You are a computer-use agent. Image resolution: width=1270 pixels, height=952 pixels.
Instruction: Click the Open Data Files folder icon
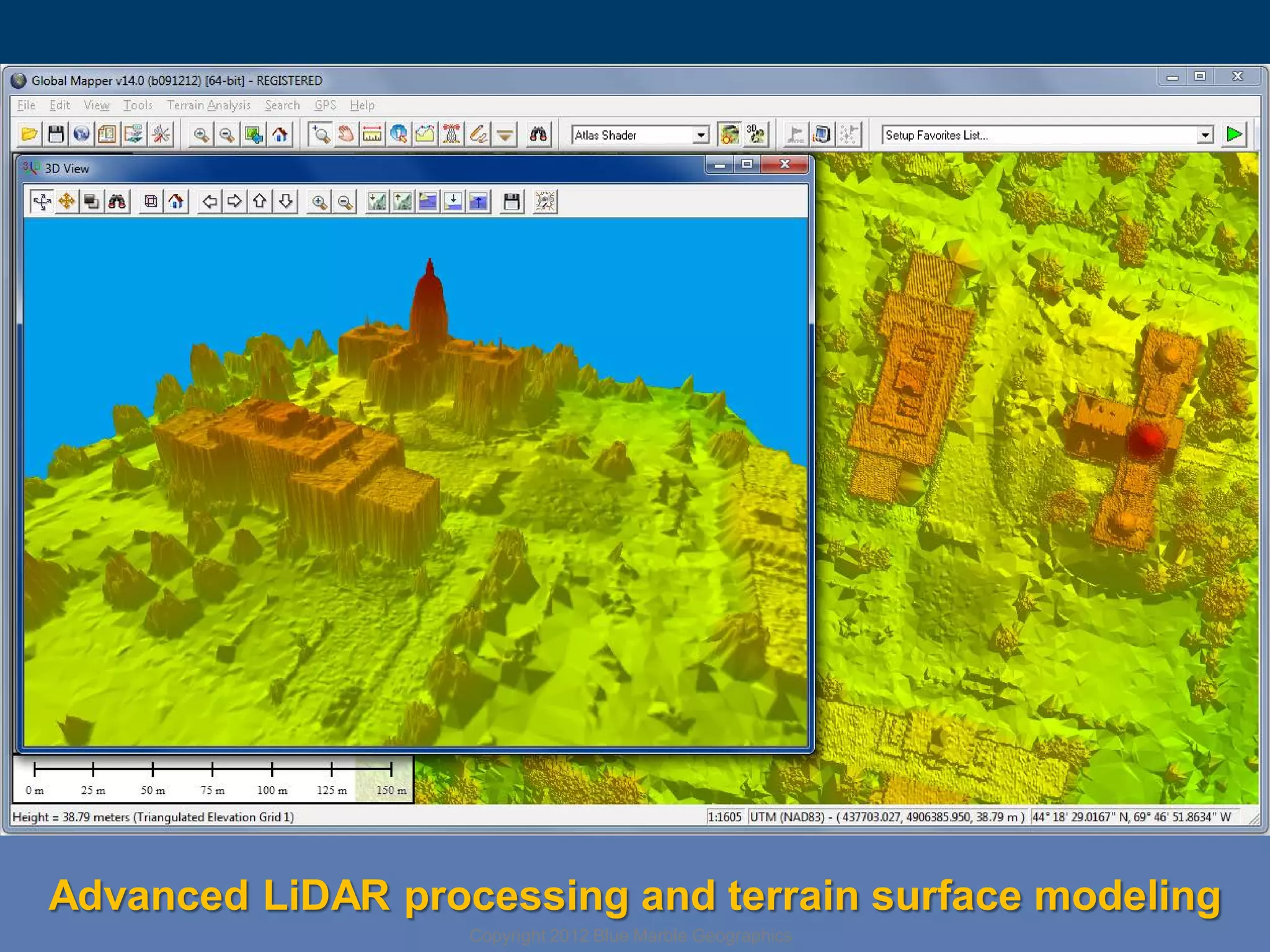(29, 134)
